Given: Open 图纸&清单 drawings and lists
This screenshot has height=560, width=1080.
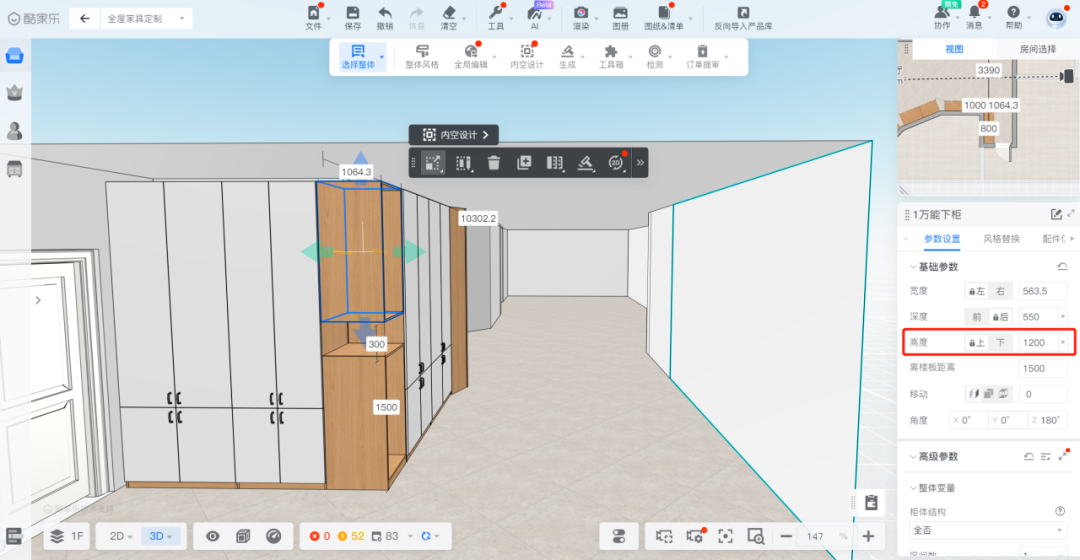Looking at the screenshot, I should click(664, 17).
